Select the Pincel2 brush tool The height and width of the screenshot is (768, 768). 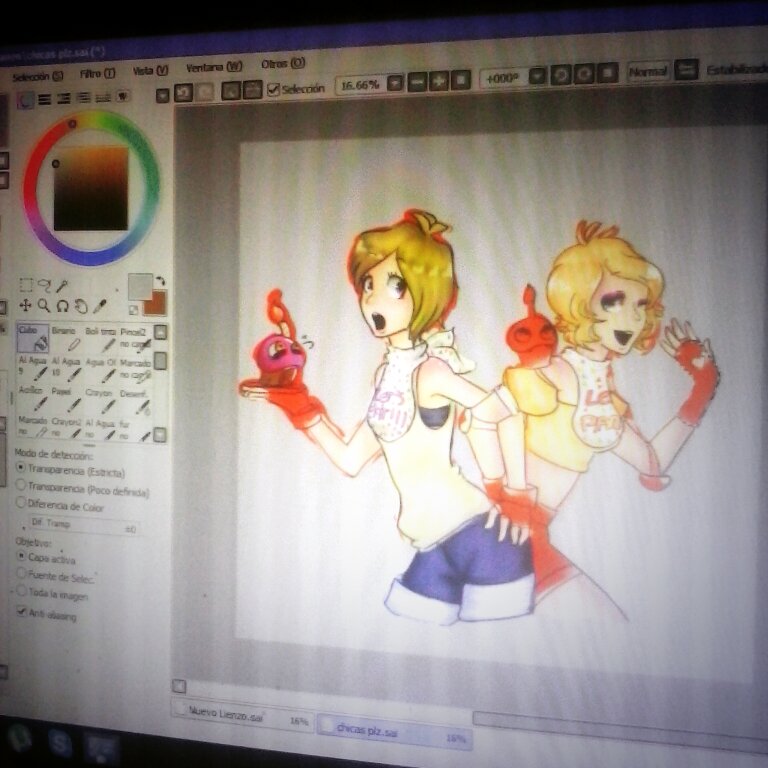coord(135,339)
